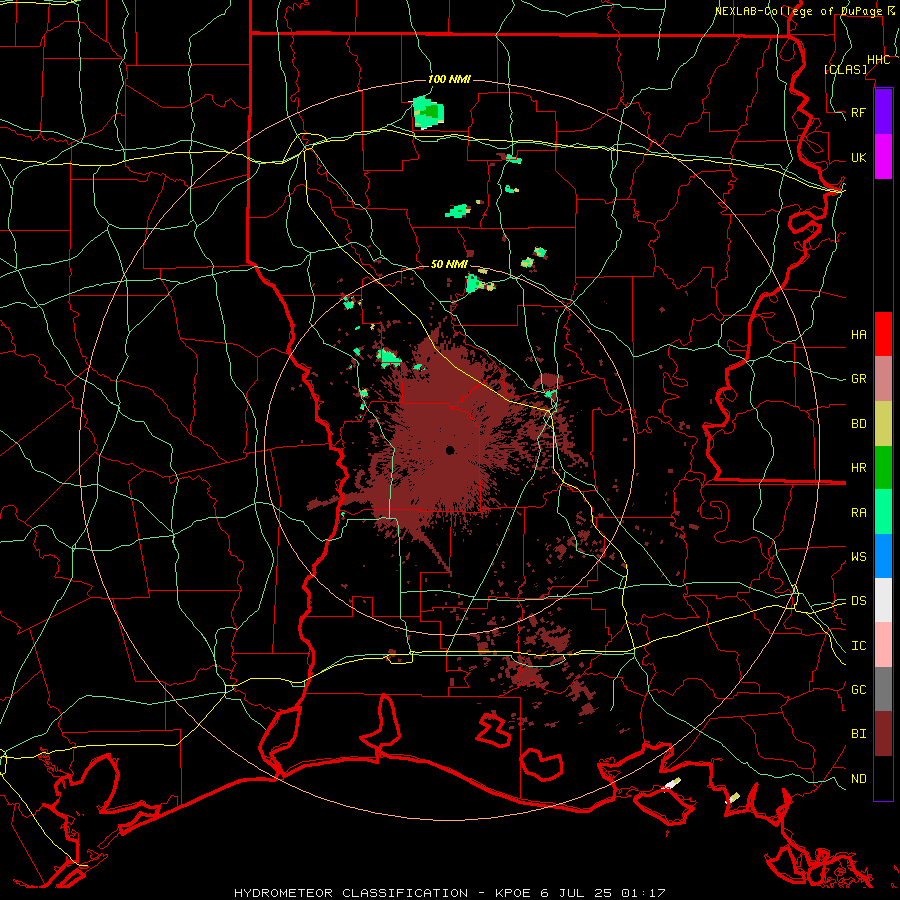Select the BD yellow legend swatch

click(x=883, y=423)
